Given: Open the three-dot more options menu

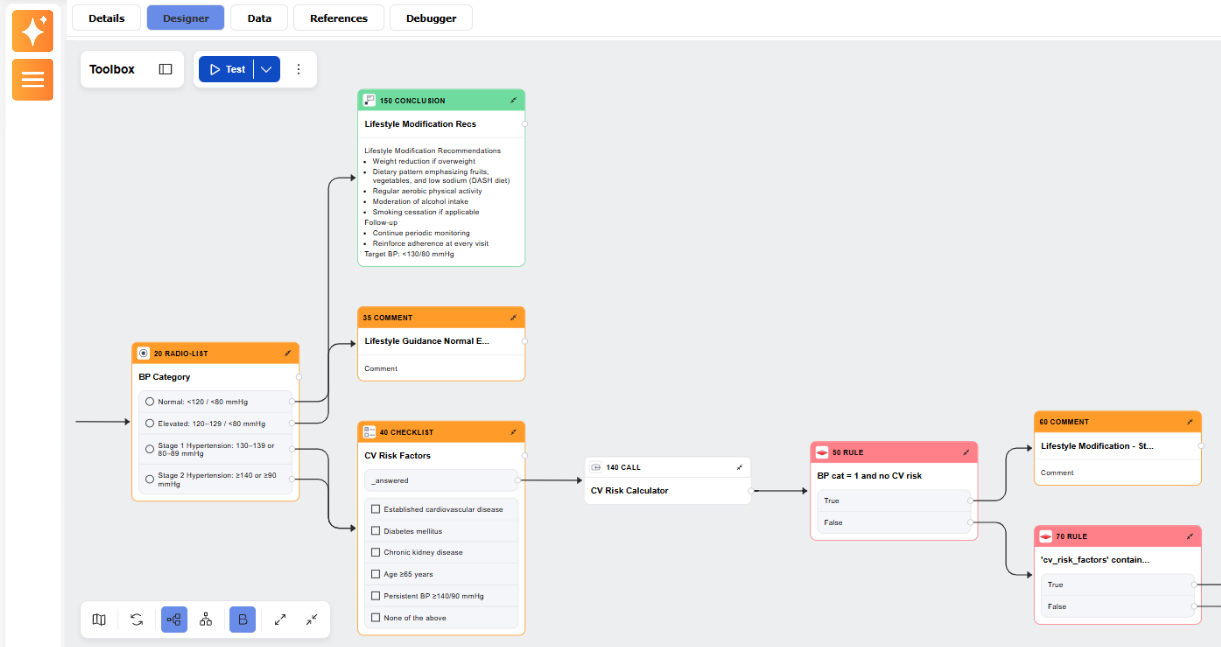Looking at the screenshot, I should tap(298, 69).
